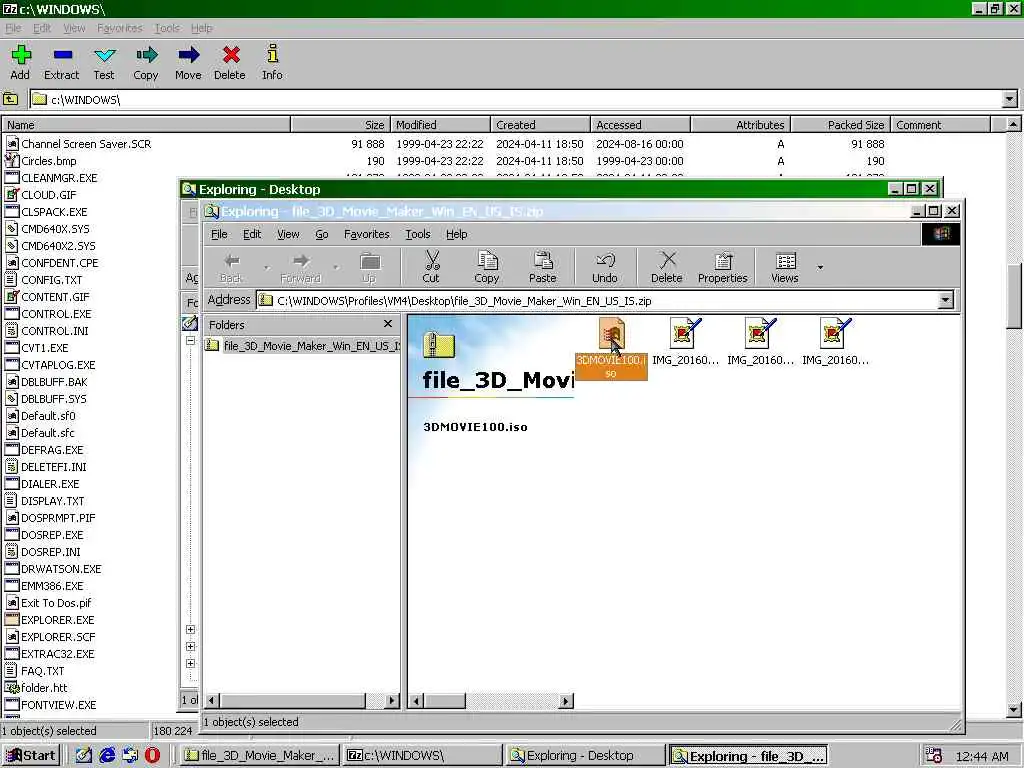Viewport: 1024px width, 768px height.
Task: Open the Views dropdown arrow
Action: pos(820,267)
